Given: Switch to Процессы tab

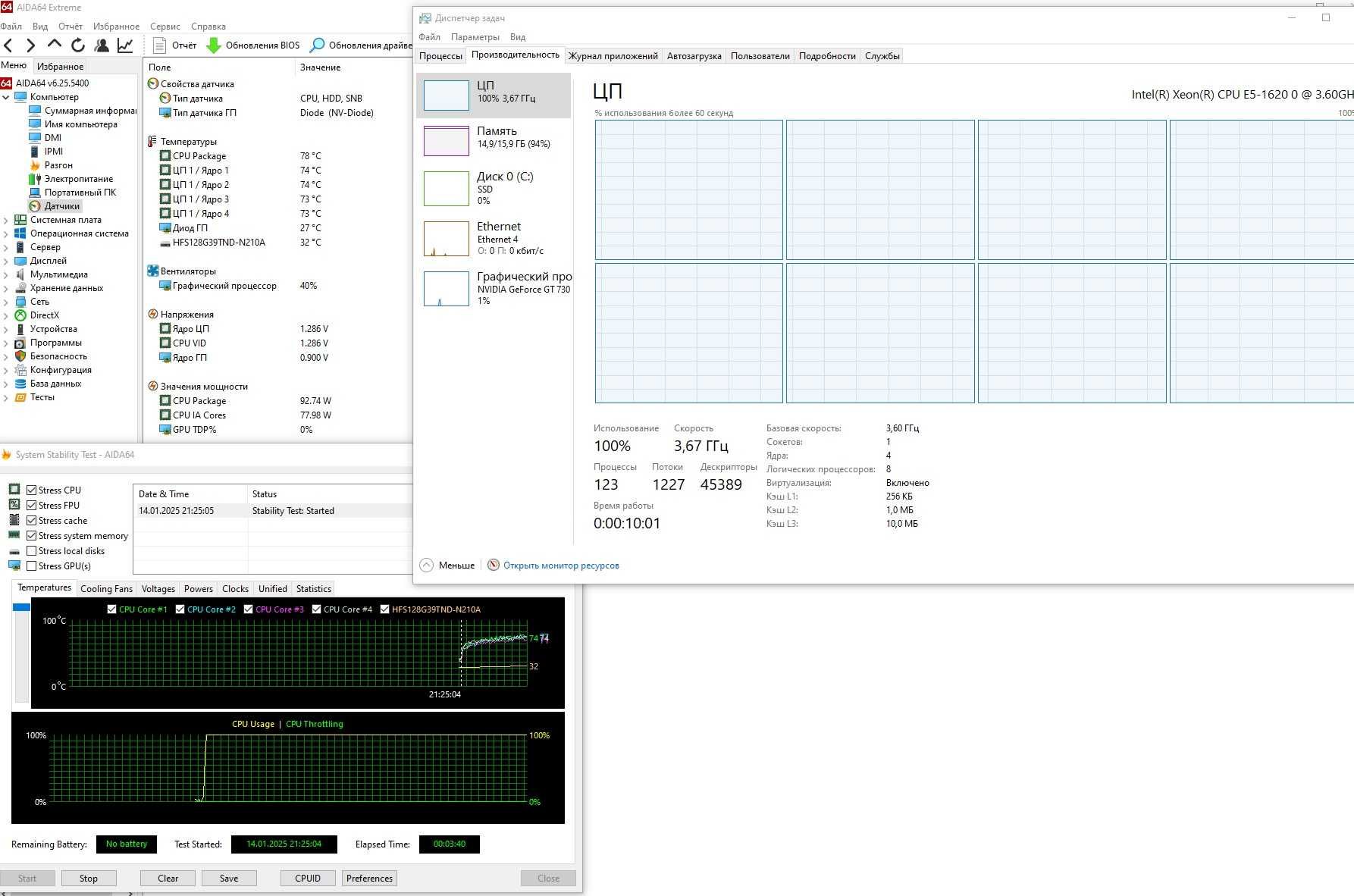Looking at the screenshot, I should (440, 56).
